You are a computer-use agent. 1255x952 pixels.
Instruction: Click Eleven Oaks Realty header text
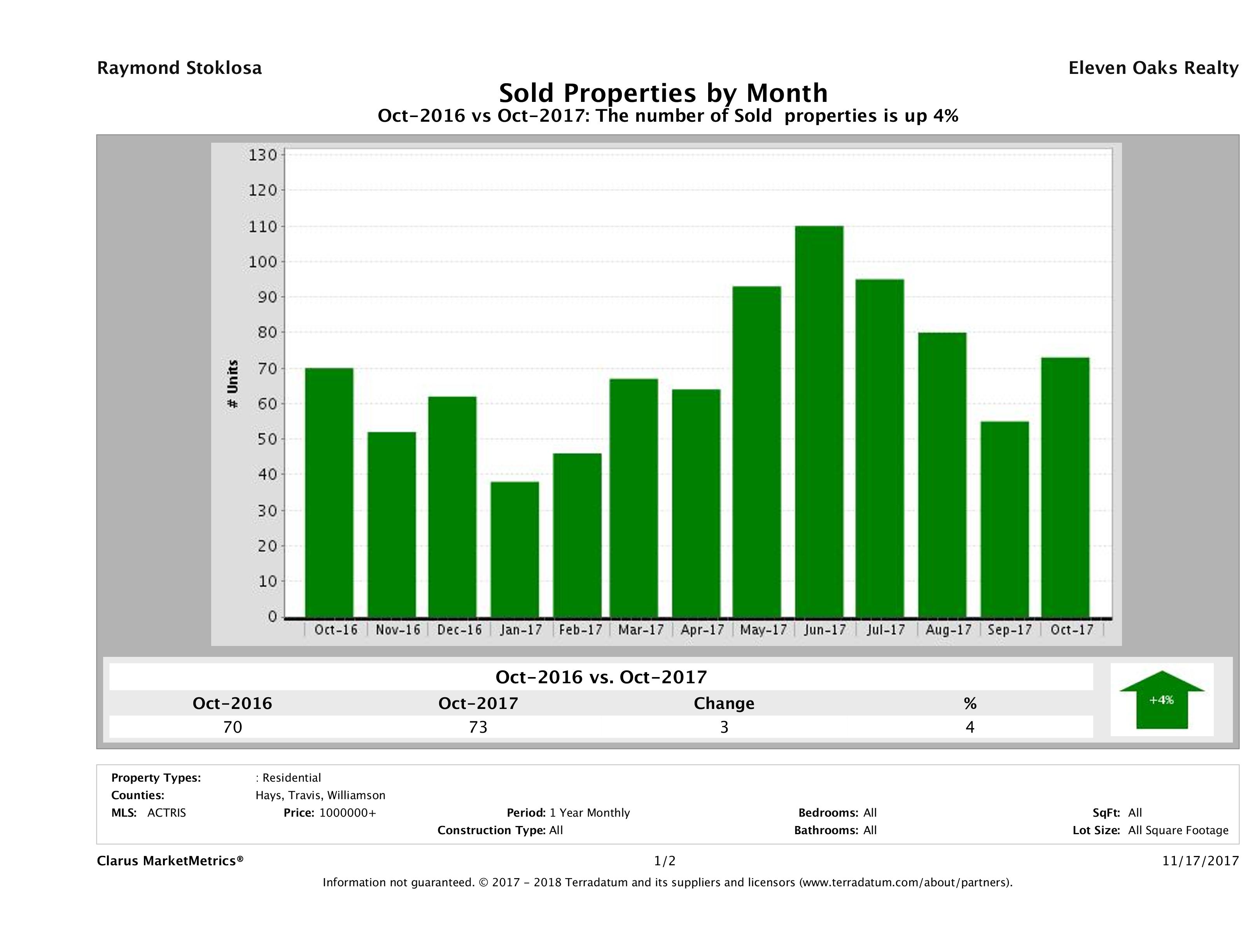point(1153,68)
